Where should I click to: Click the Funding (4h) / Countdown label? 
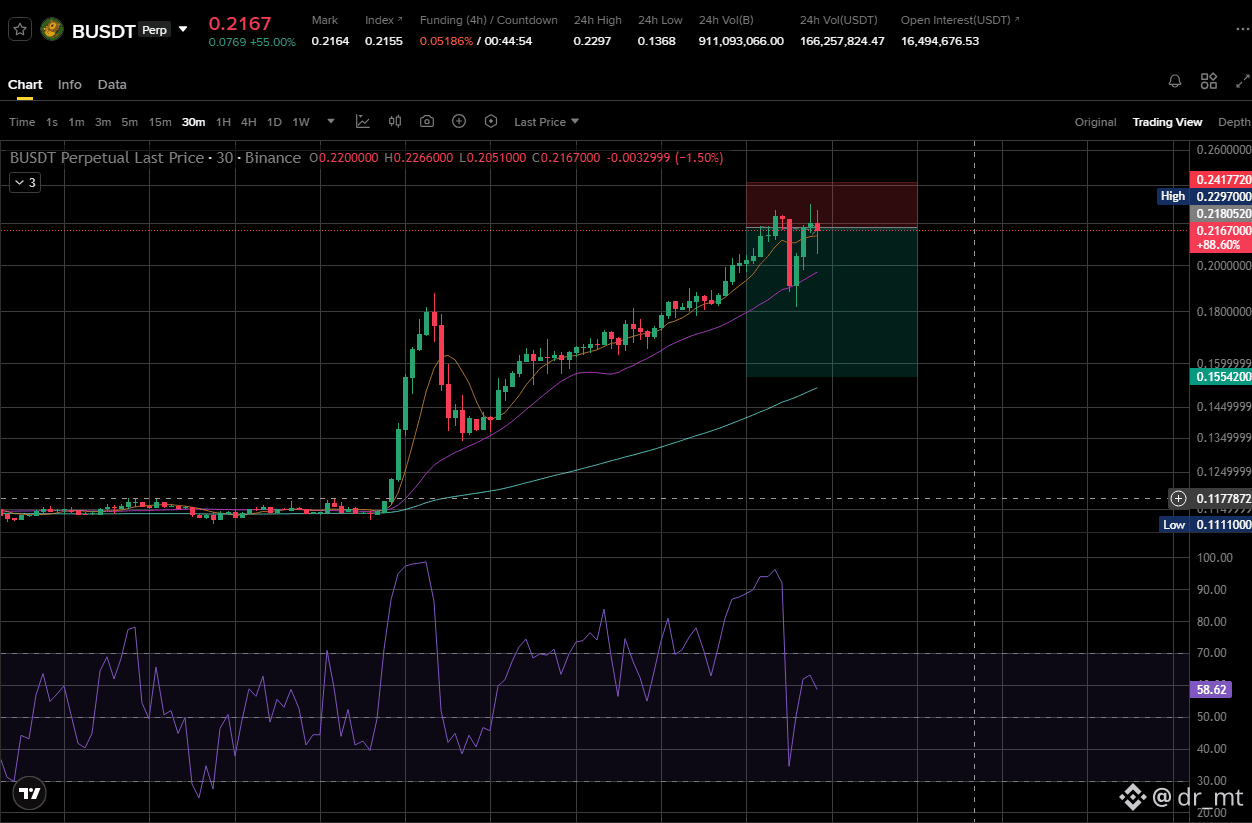489,20
